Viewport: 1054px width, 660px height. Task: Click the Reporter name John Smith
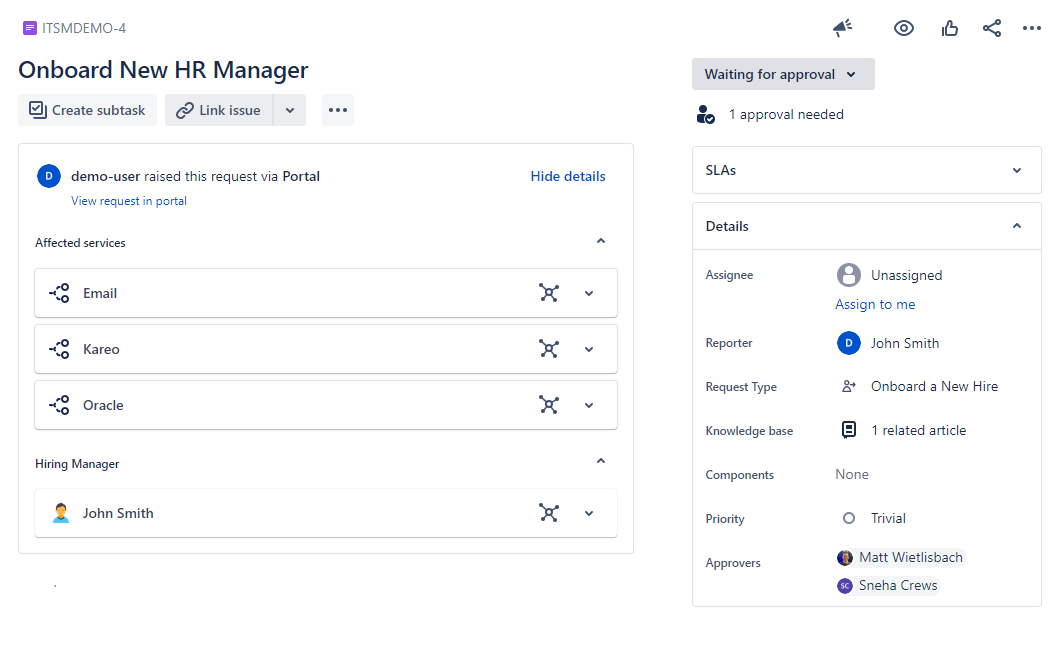pyautogui.click(x=905, y=343)
